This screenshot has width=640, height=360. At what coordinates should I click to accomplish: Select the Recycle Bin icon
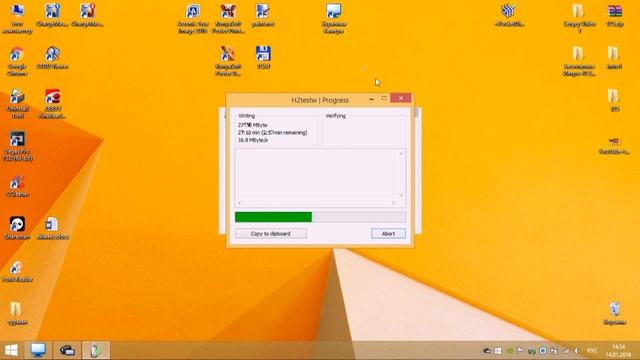tap(615, 313)
